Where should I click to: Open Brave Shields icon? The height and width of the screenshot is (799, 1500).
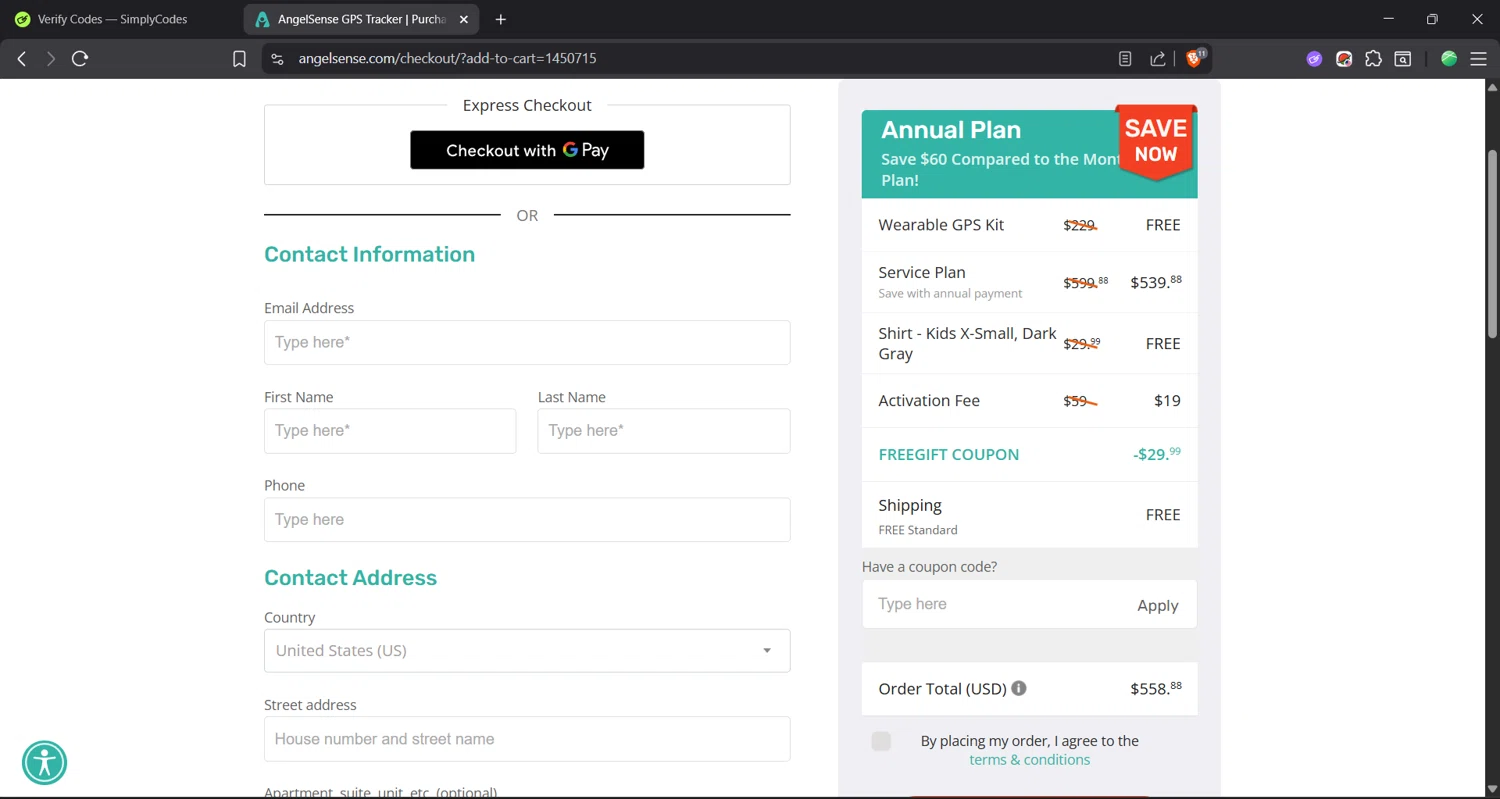1194,58
